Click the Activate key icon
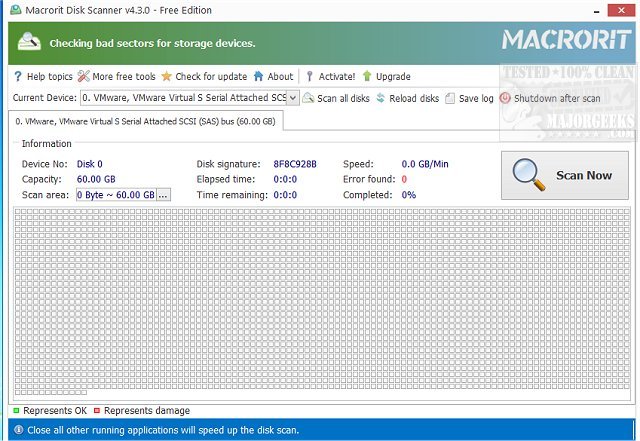The height and width of the screenshot is (441, 640). click(309, 76)
